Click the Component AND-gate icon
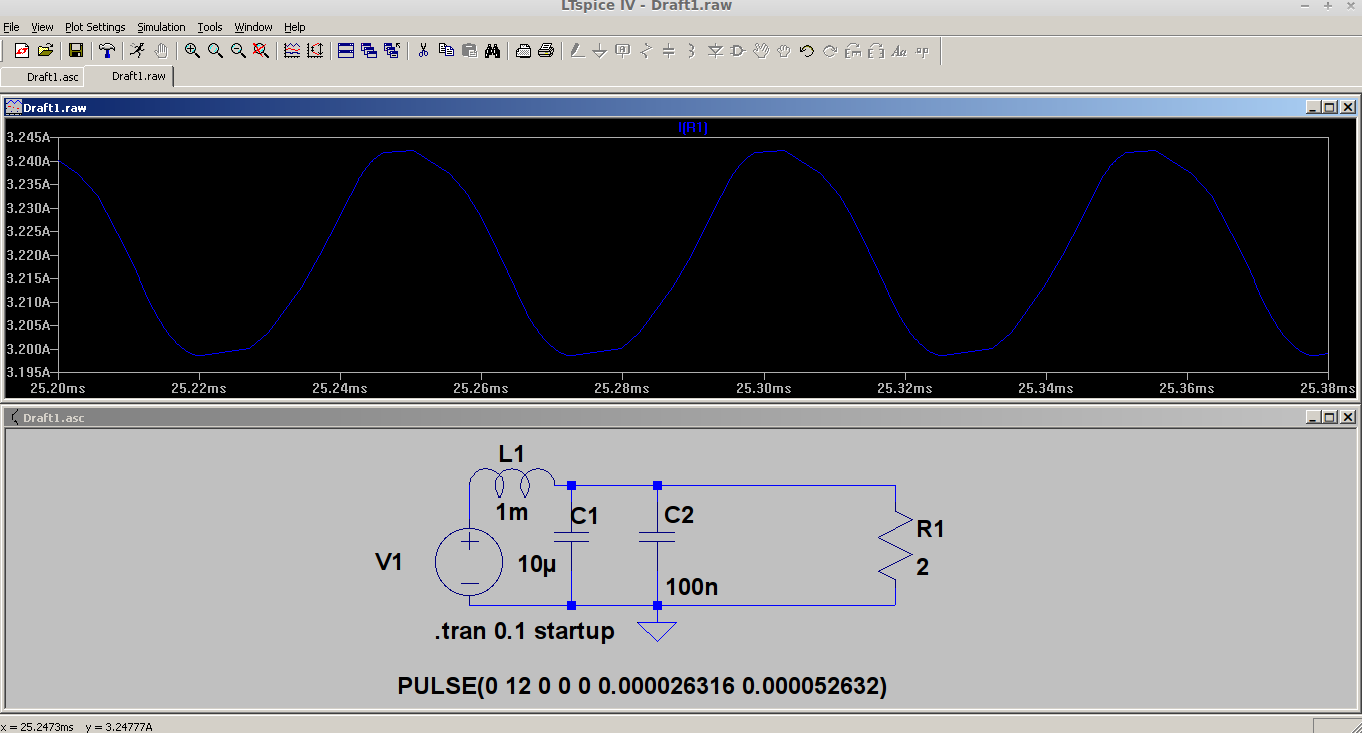This screenshot has width=1362, height=733. (x=738, y=51)
